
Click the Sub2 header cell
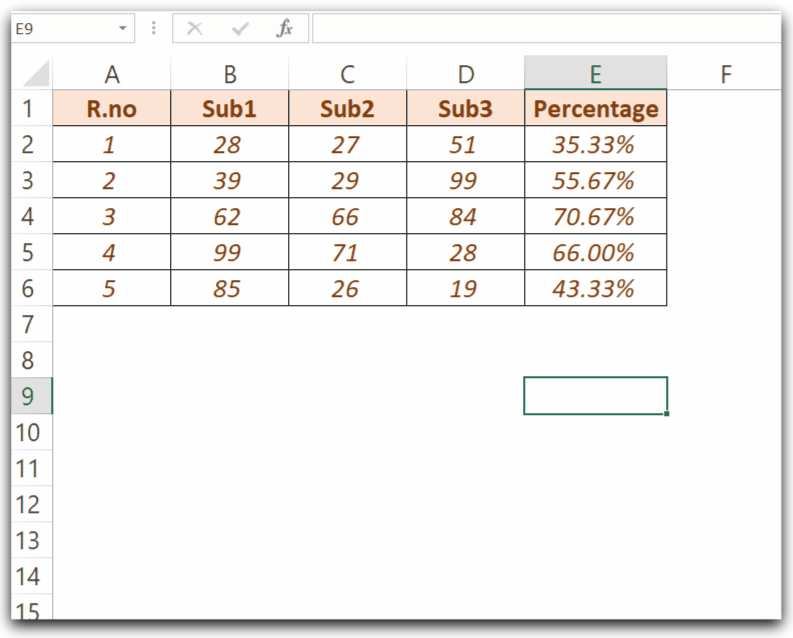[x=347, y=108]
